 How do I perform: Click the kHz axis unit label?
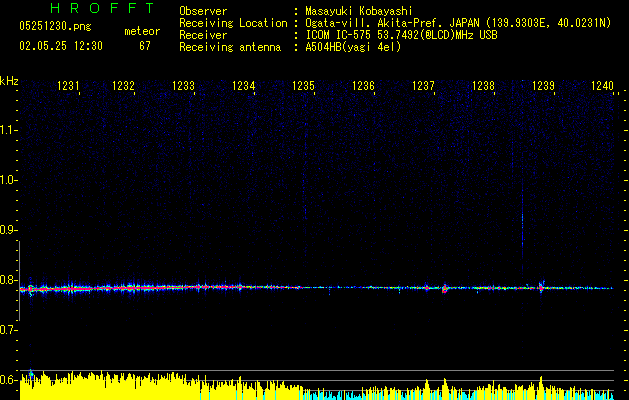pos(9,81)
